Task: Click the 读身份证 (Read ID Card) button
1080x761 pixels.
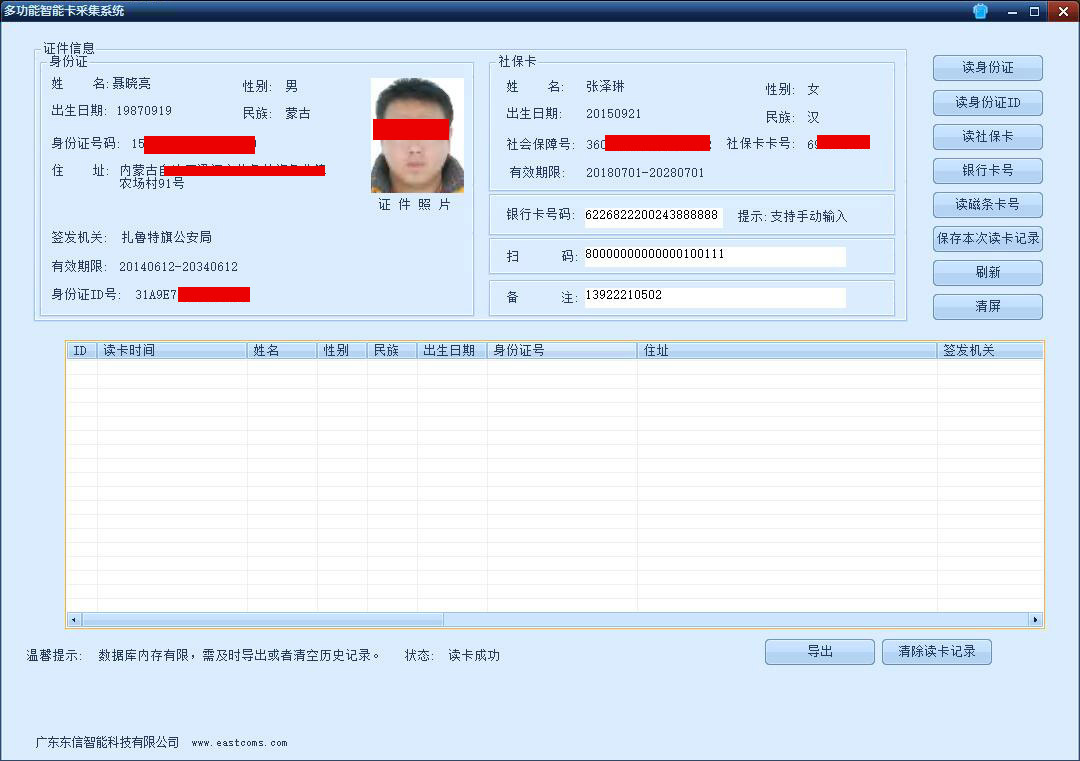Action: pos(987,68)
